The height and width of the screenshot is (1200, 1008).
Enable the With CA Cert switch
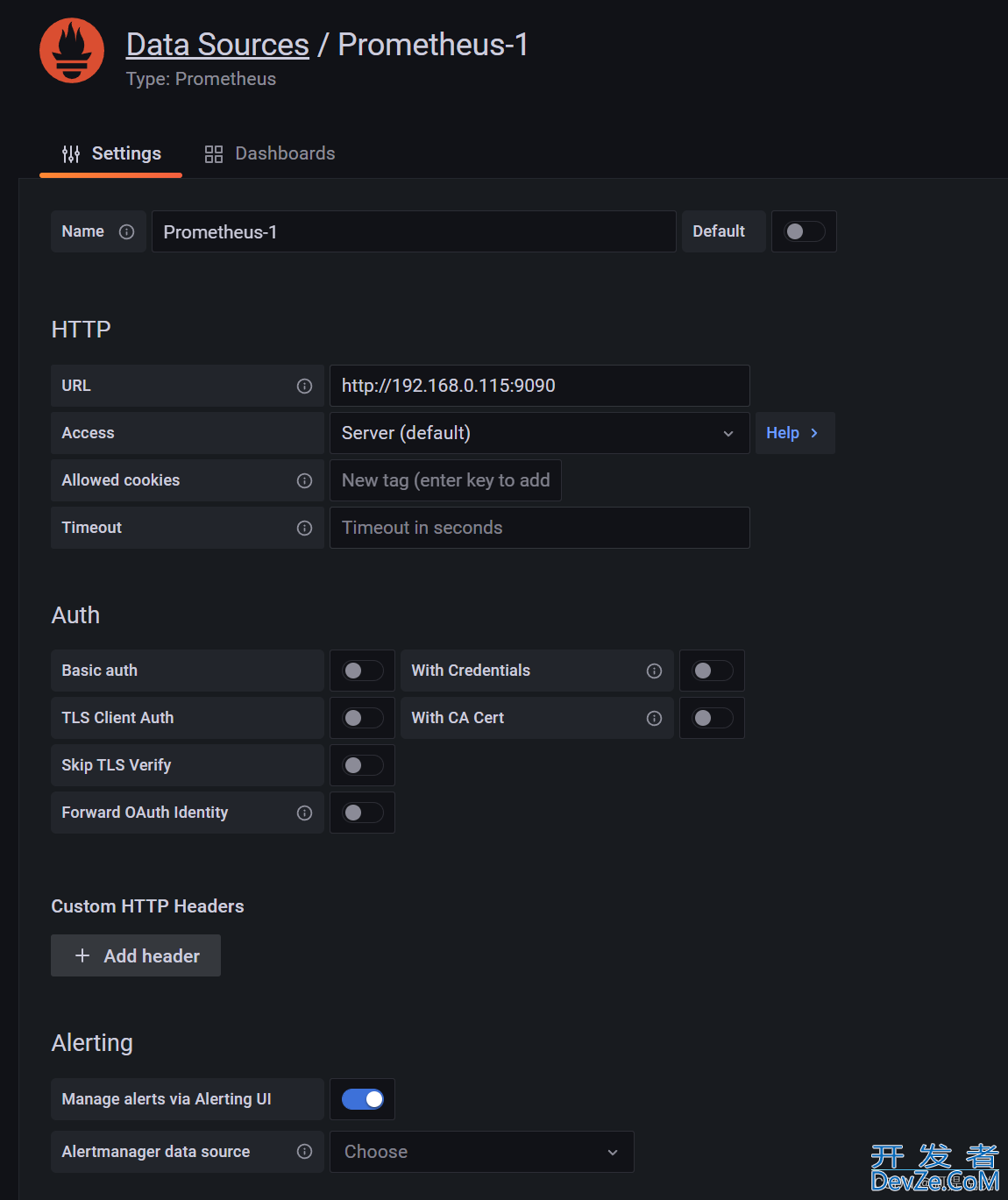[x=712, y=718]
